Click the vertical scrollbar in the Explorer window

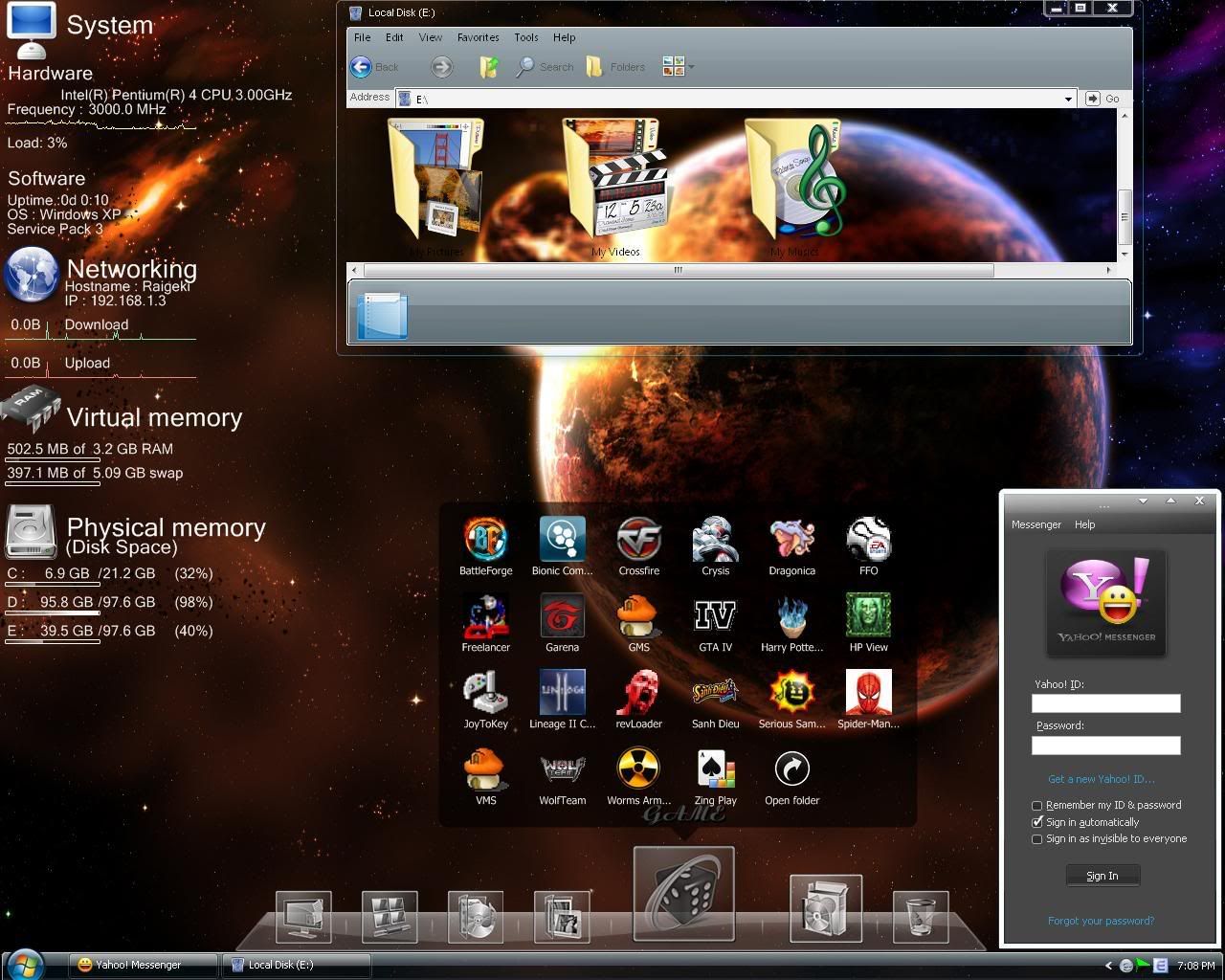[1125, 216]
